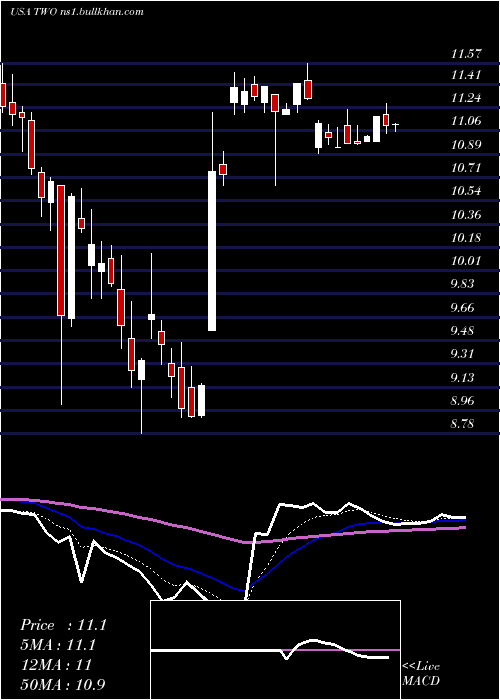Click the 8.78 price axis label
The height and width of the screenshot is (700, 500).
click(x=462, y=424)
